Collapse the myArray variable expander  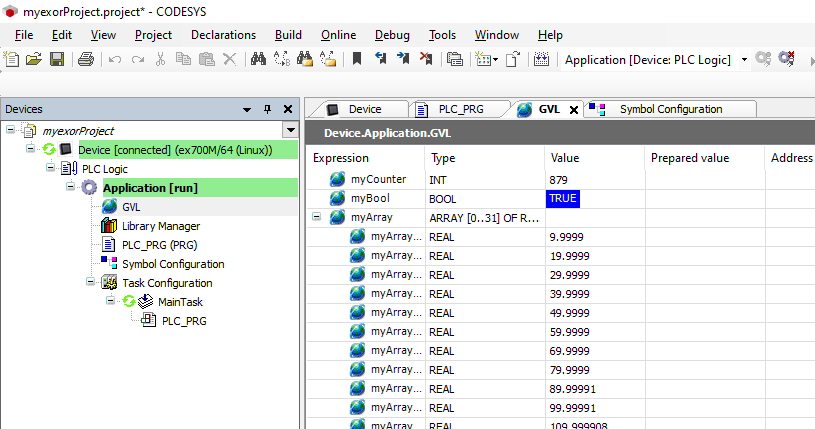[x=317, y=216]
